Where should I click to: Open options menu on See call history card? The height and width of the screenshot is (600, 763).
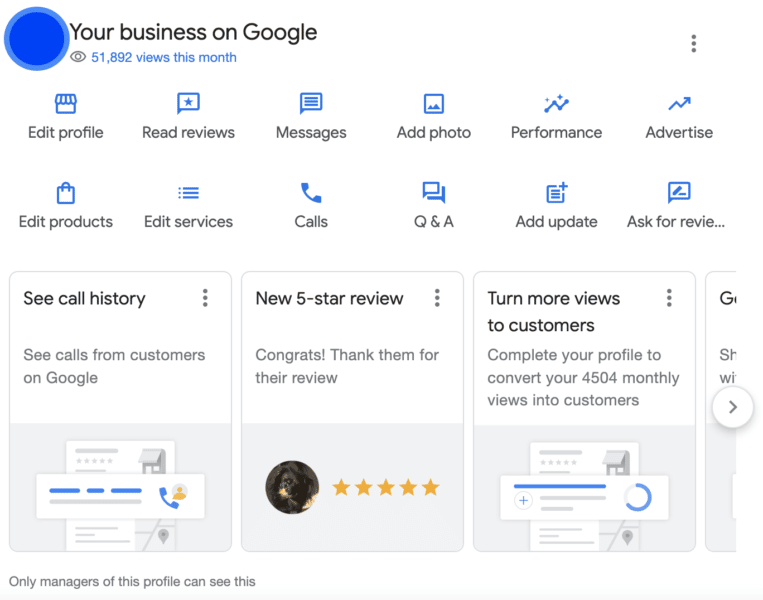(205, 298)
